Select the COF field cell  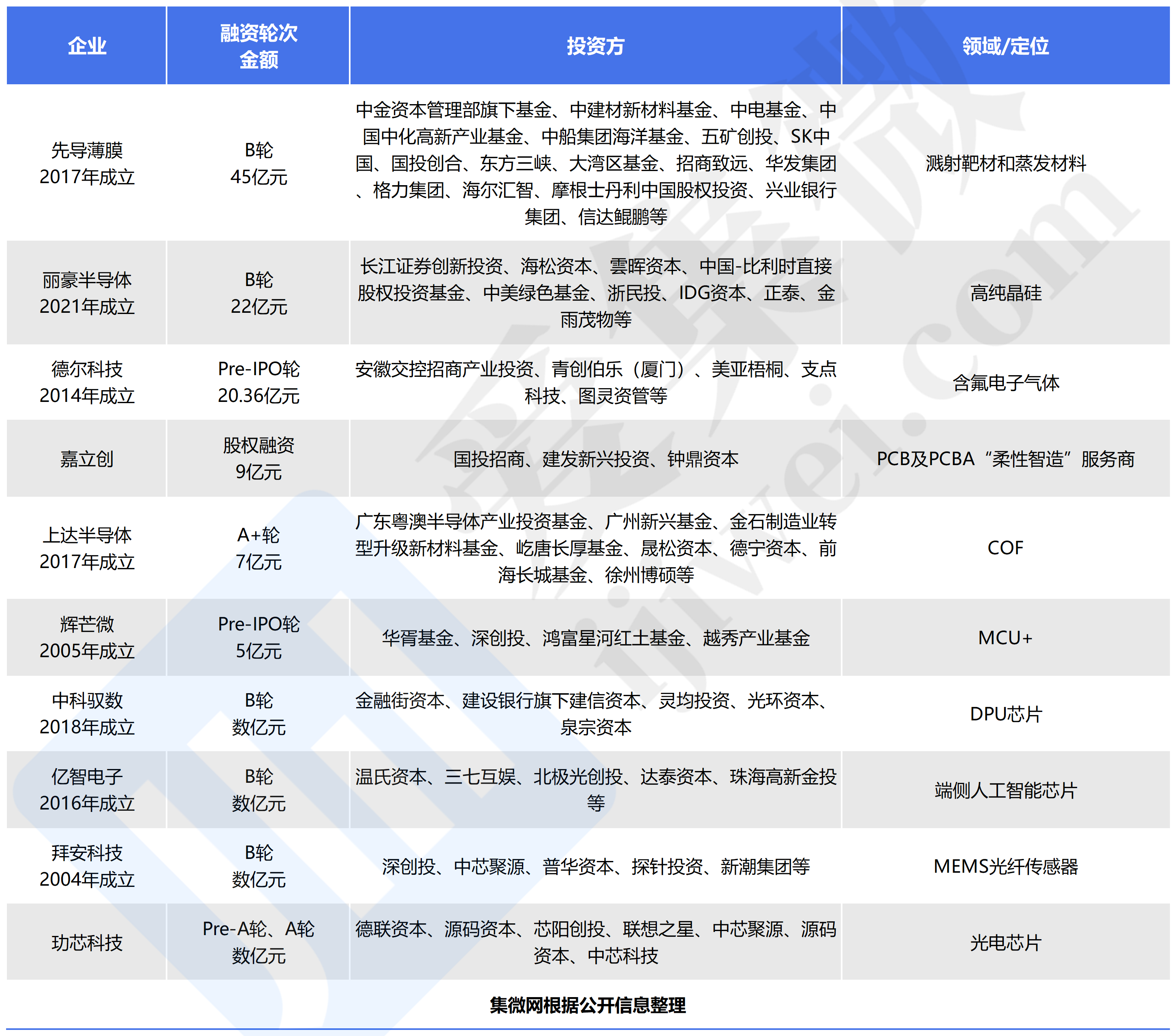coord(1006,548)
